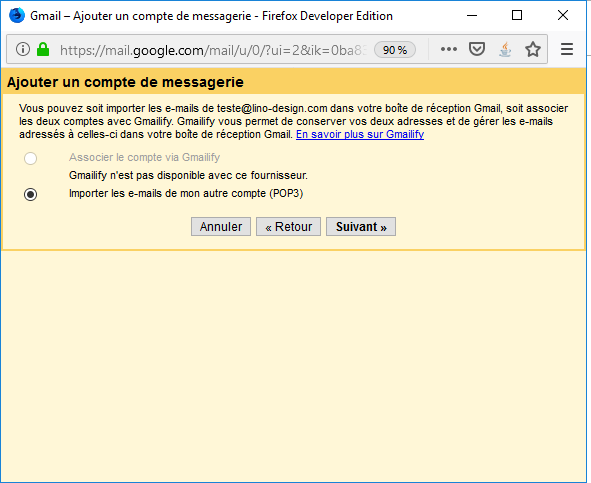Image resolution: width=591 pixels, height=483 pixels.
Task: Close the Firefox popup window
Action: point(563,15)
